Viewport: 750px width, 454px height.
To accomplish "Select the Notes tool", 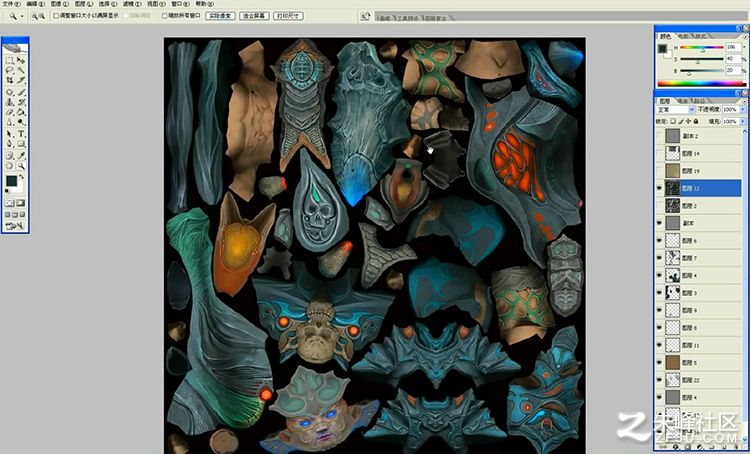I will point(10,155).
